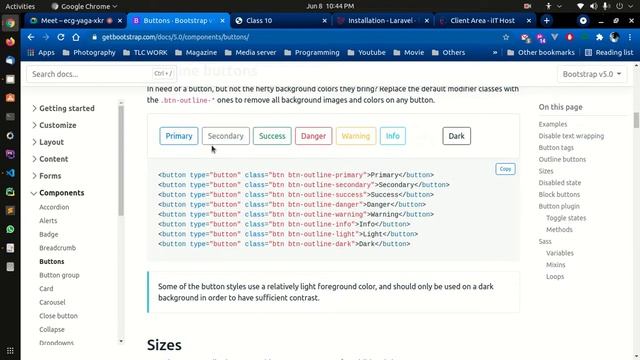Expand the Content section
Viewport: 640px width, 360px height.
coord(50,159)
